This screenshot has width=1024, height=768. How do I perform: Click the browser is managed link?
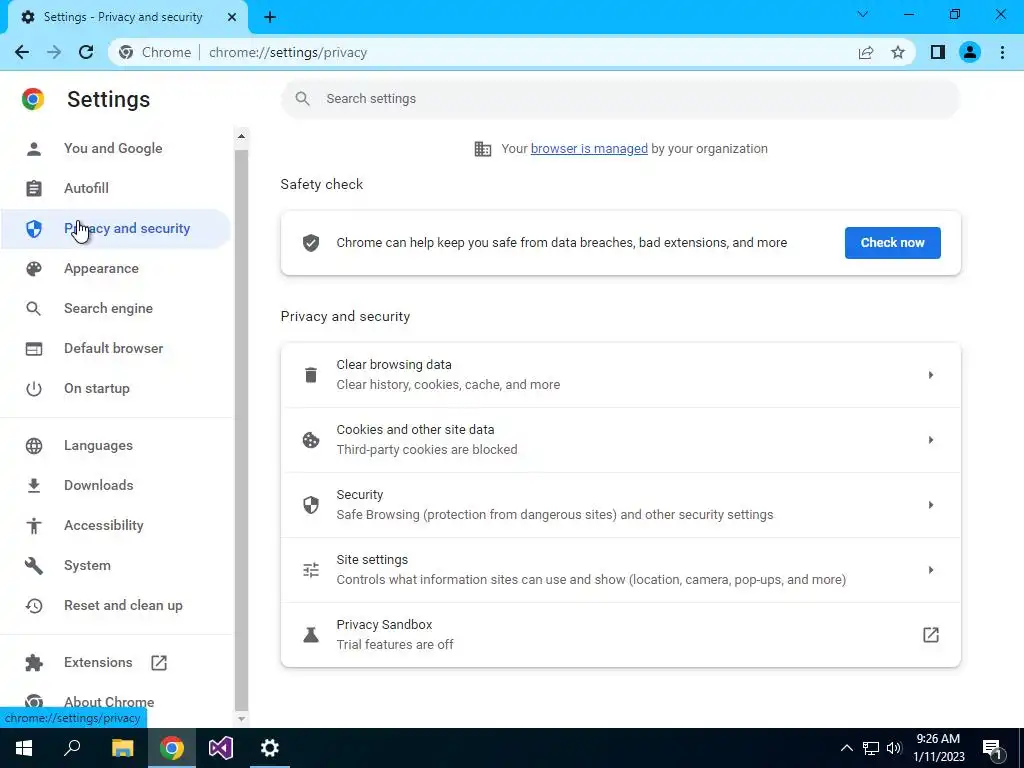coord(589,149)
